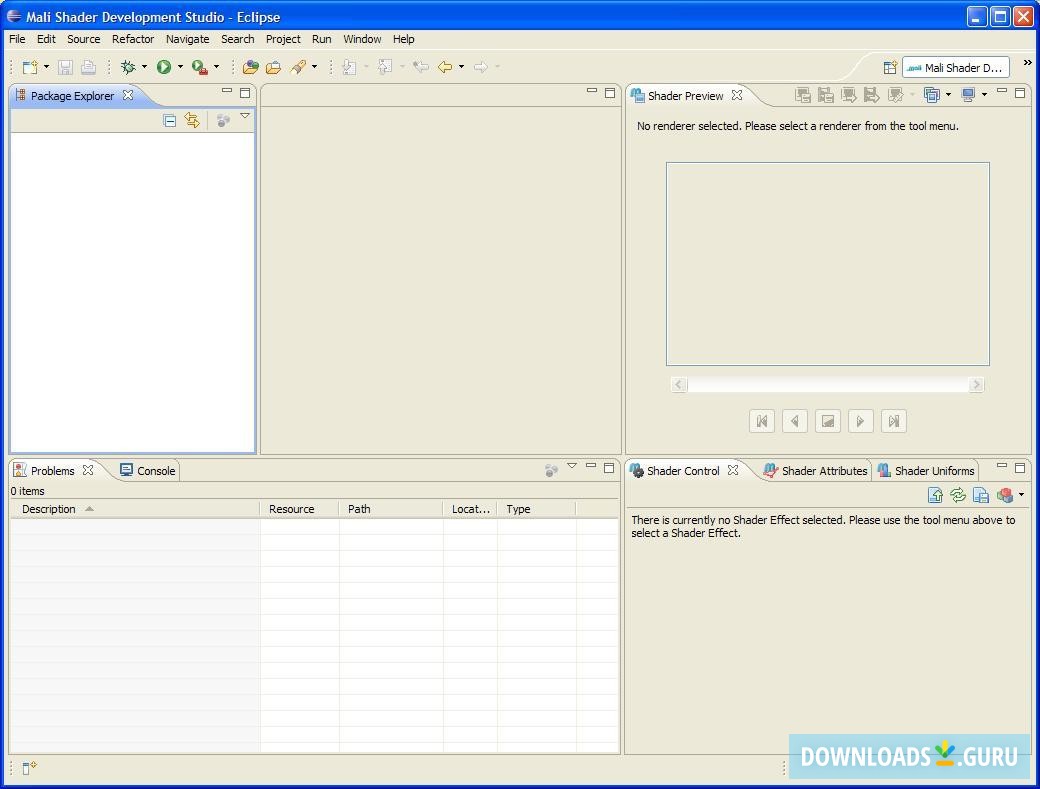This screenshot has height=789, width=1040.
Task: Expand the renderer monitor dropdown in Shader Preview
Action: [x=984, y=95]
